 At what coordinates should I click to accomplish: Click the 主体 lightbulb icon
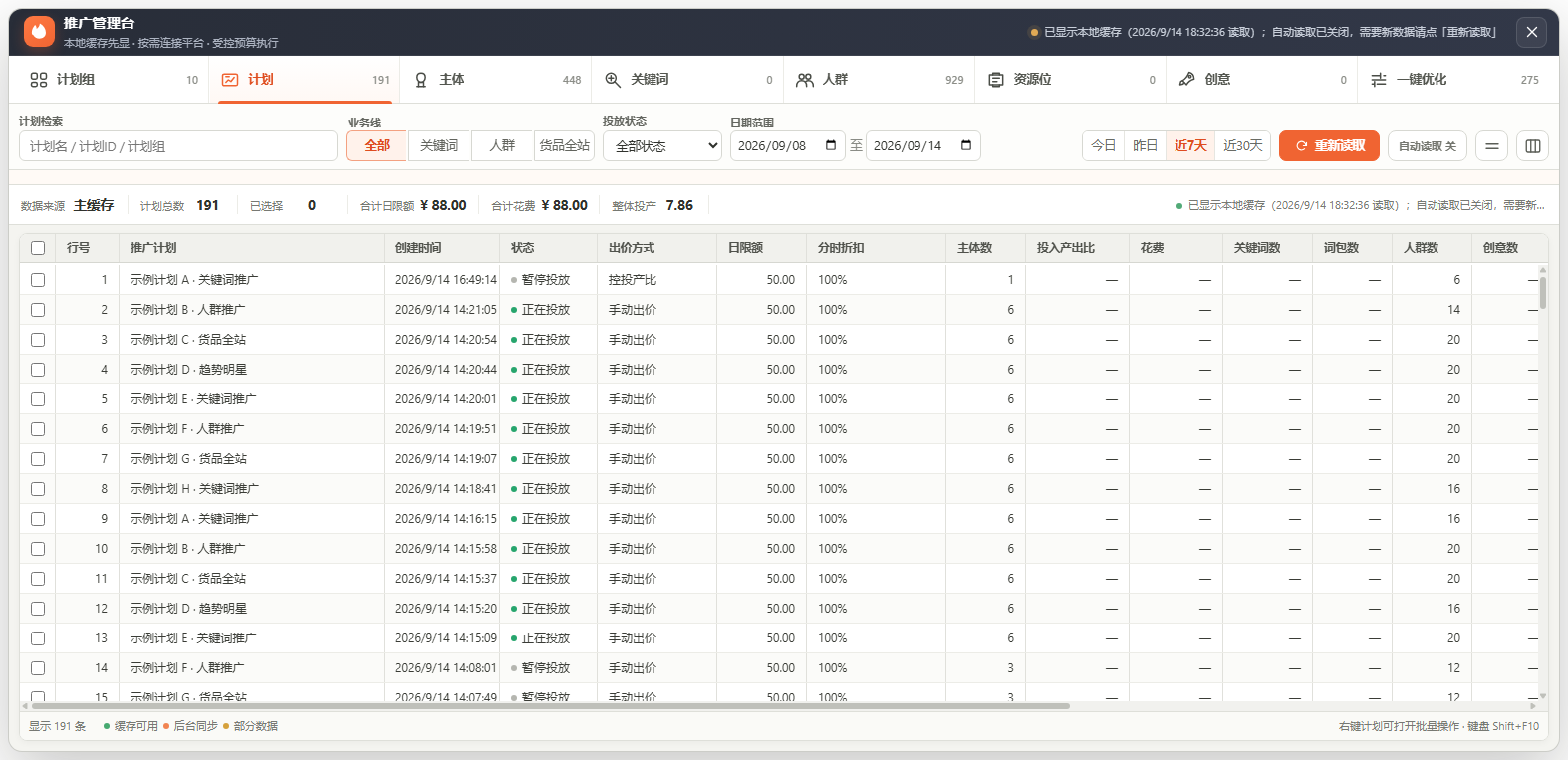(421, 80)
